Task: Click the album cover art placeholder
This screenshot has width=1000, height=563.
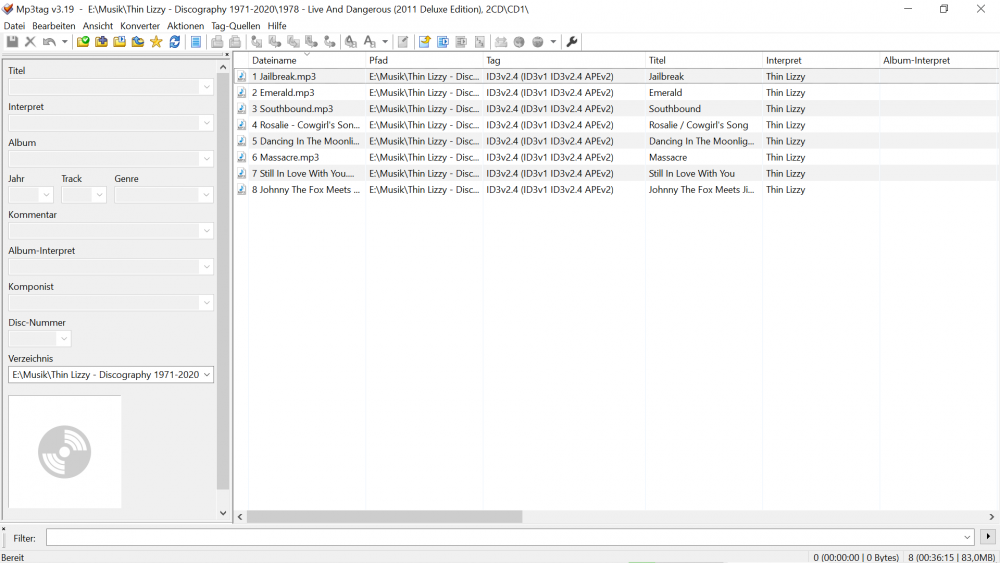Action: coord(64,451)
